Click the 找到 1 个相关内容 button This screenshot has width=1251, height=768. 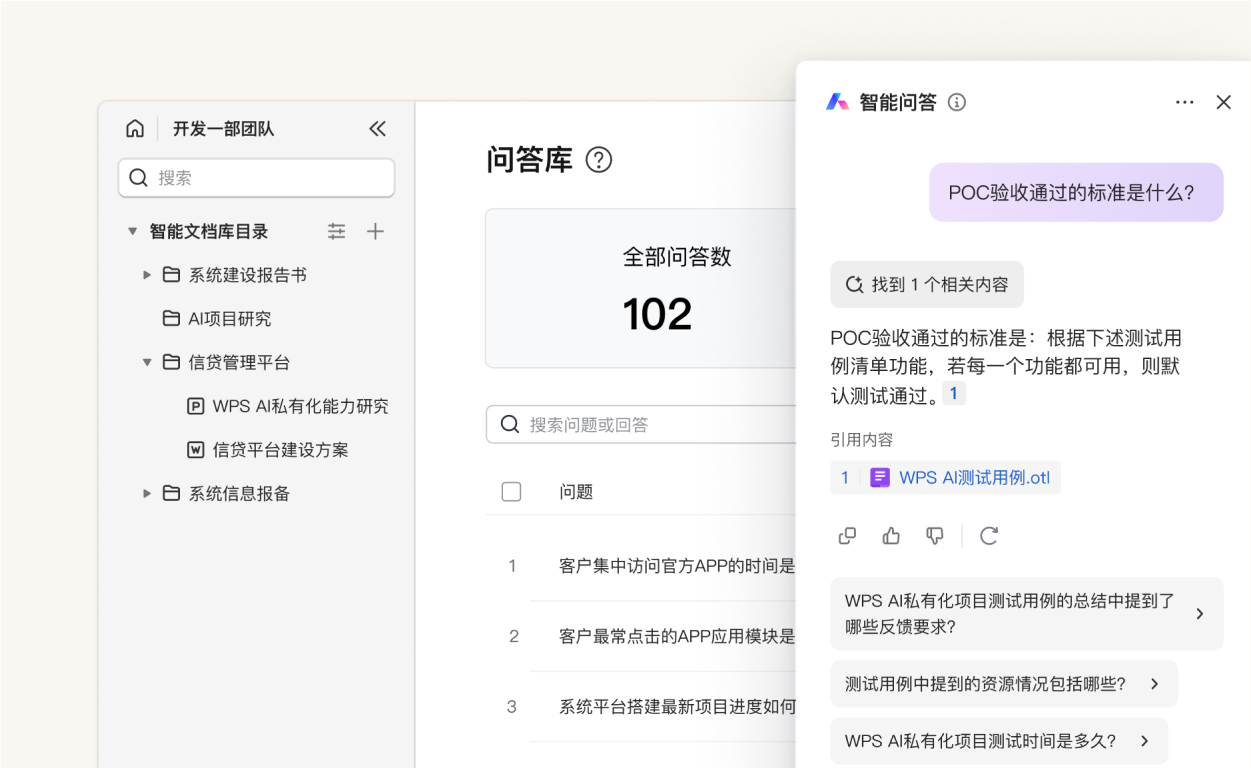(x=927, y=284)
